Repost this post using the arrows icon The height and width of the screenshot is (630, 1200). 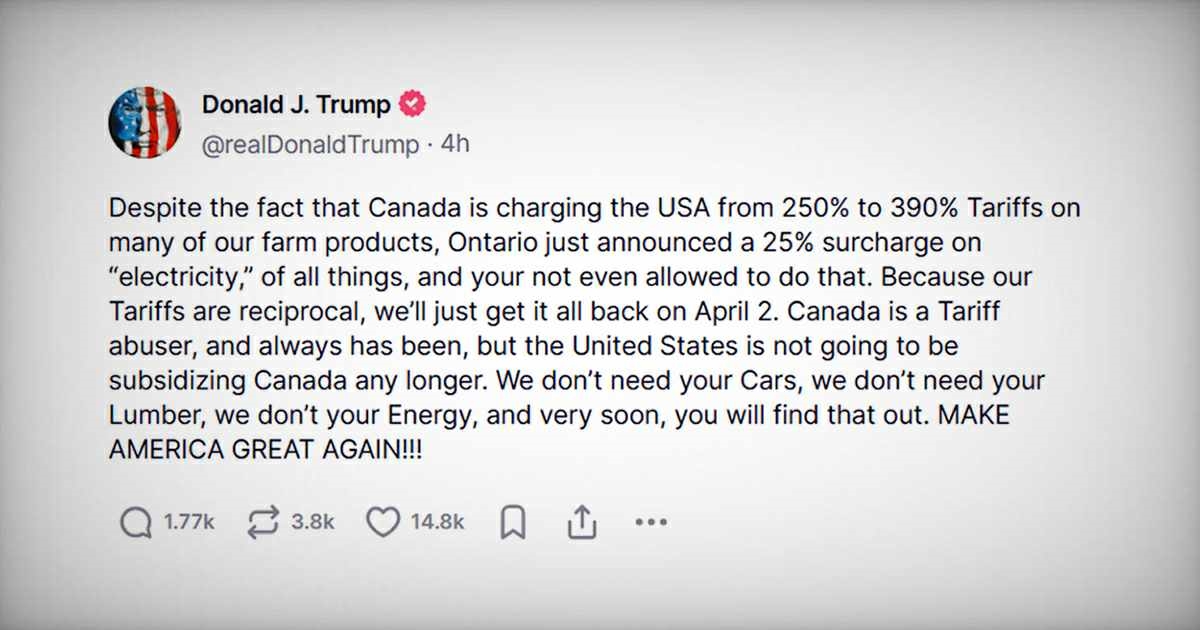(263, 522)
